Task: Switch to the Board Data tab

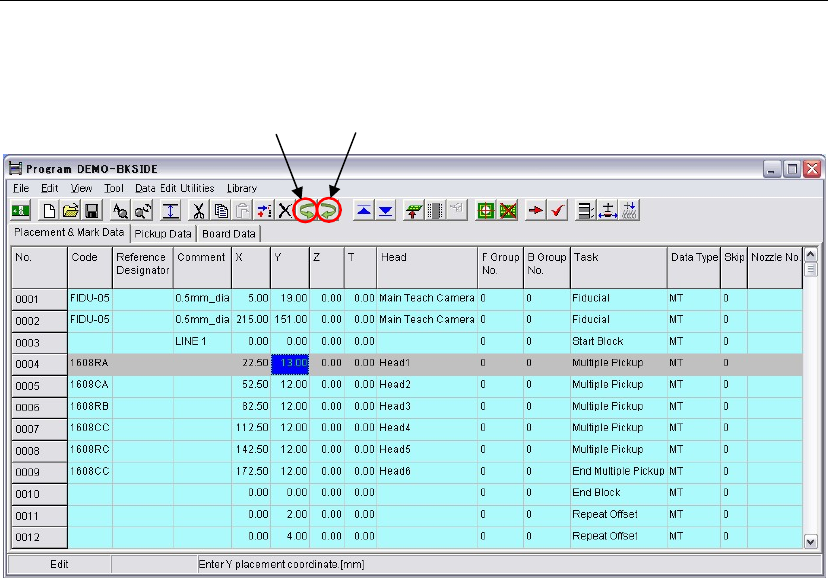Action: 228,234
